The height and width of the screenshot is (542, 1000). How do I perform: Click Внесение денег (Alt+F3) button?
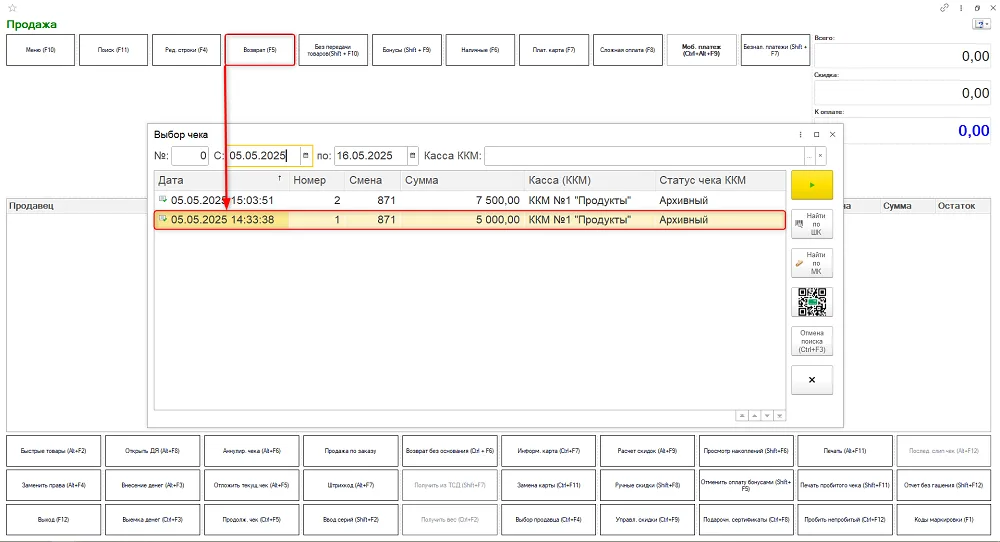click(152, 485)
